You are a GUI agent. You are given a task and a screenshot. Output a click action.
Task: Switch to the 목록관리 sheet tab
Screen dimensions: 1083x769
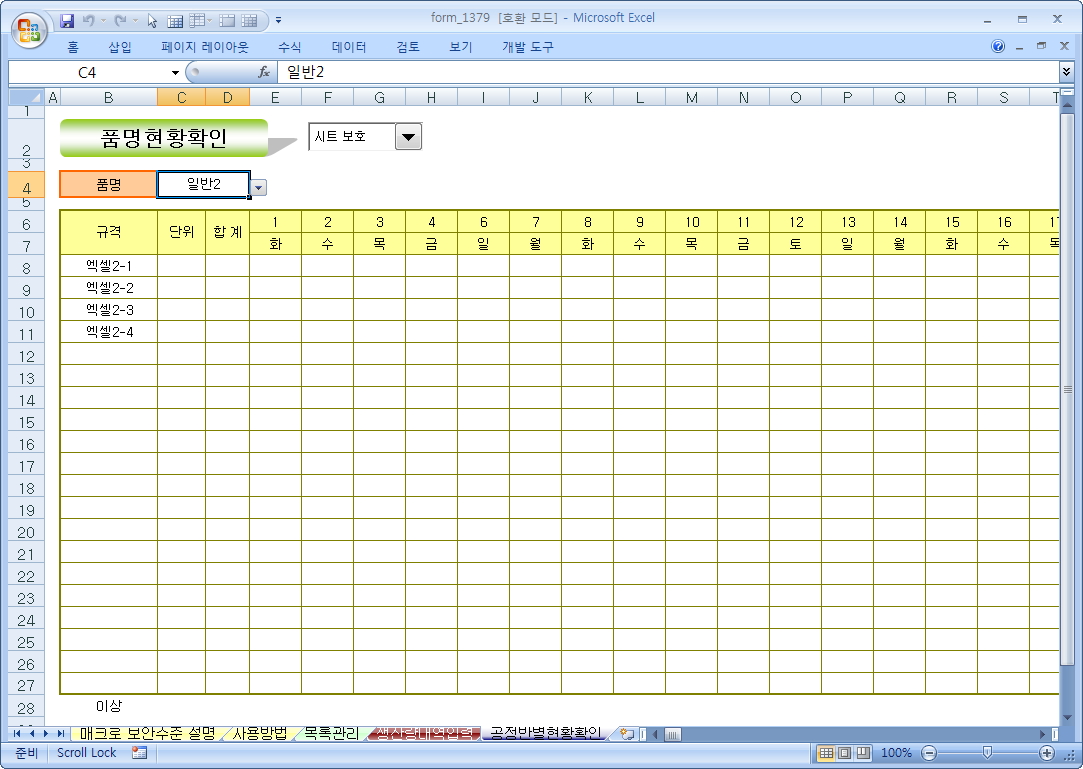pyautogui.click(x=331, y=734)
